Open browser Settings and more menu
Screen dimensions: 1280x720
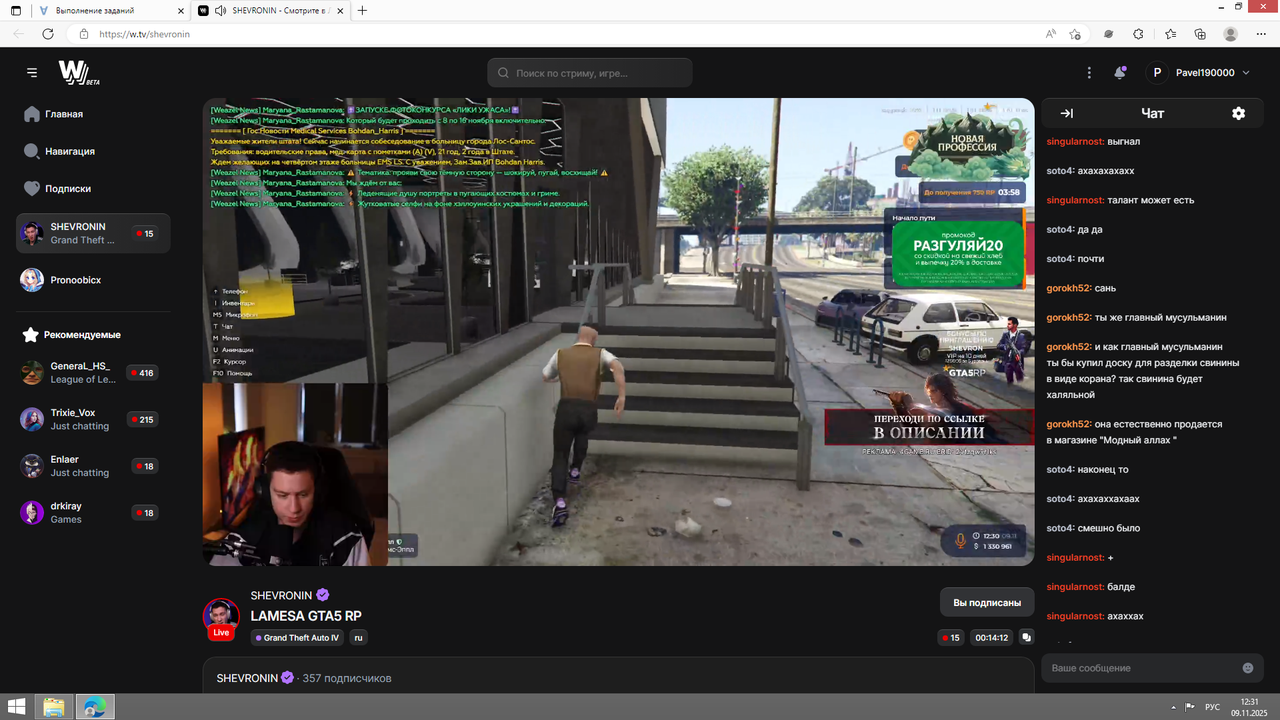click(1261, 34)
